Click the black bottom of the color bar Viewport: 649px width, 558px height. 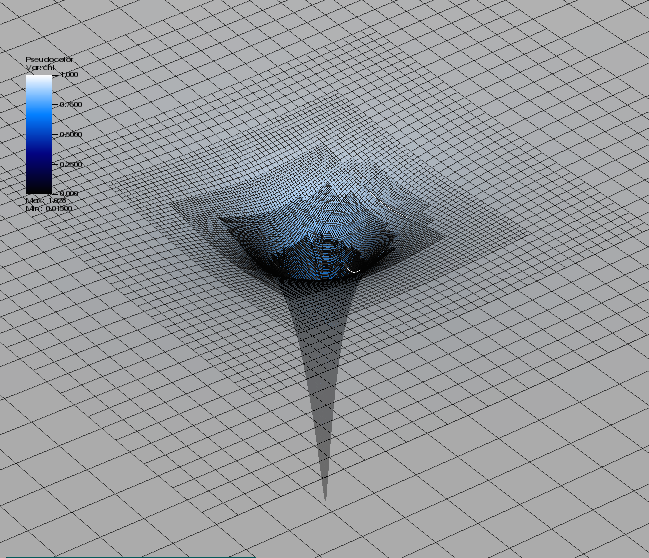(x=38, y=186)
